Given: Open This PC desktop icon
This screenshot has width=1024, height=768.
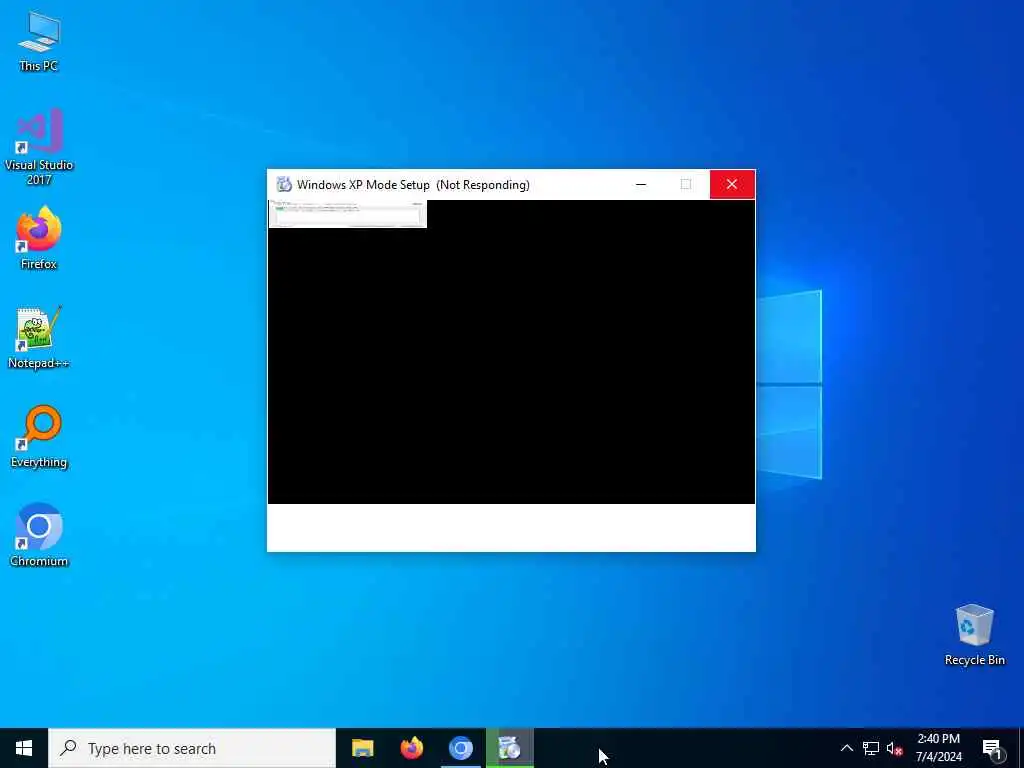Looking at the screenshot, I should [39, 40].
